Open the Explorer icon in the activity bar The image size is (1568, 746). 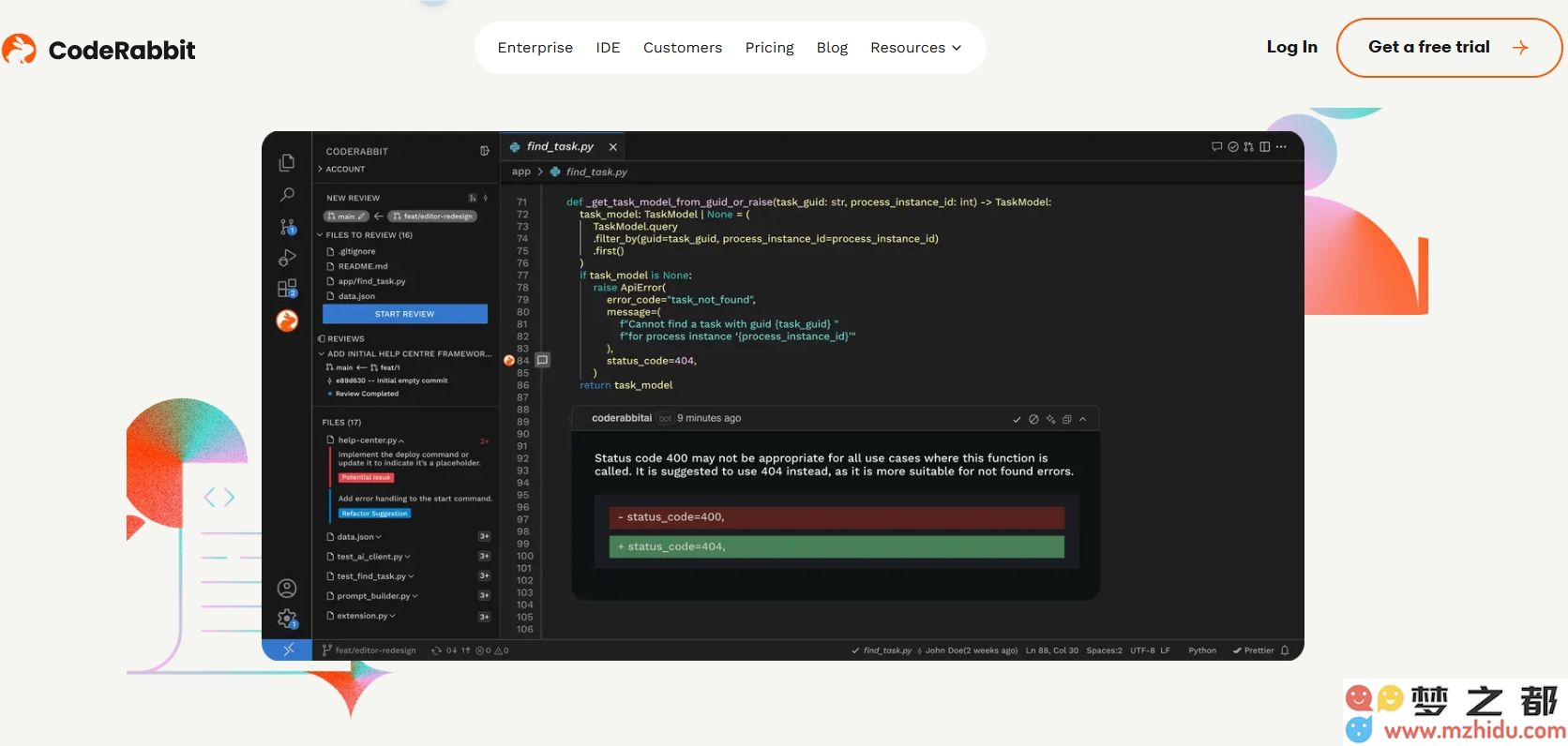pyautogui.click(x=287, y=162)
